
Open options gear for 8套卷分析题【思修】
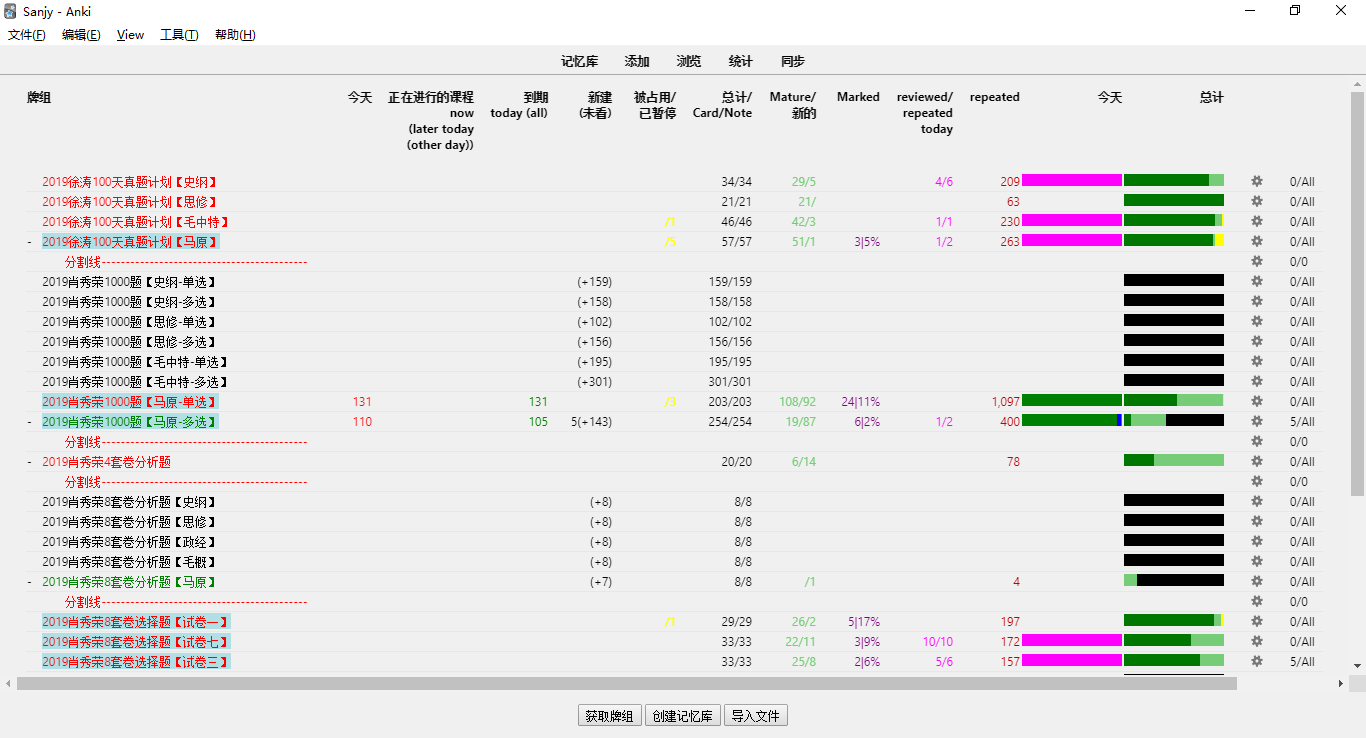pyautogui.click(x=1257, y=521)
